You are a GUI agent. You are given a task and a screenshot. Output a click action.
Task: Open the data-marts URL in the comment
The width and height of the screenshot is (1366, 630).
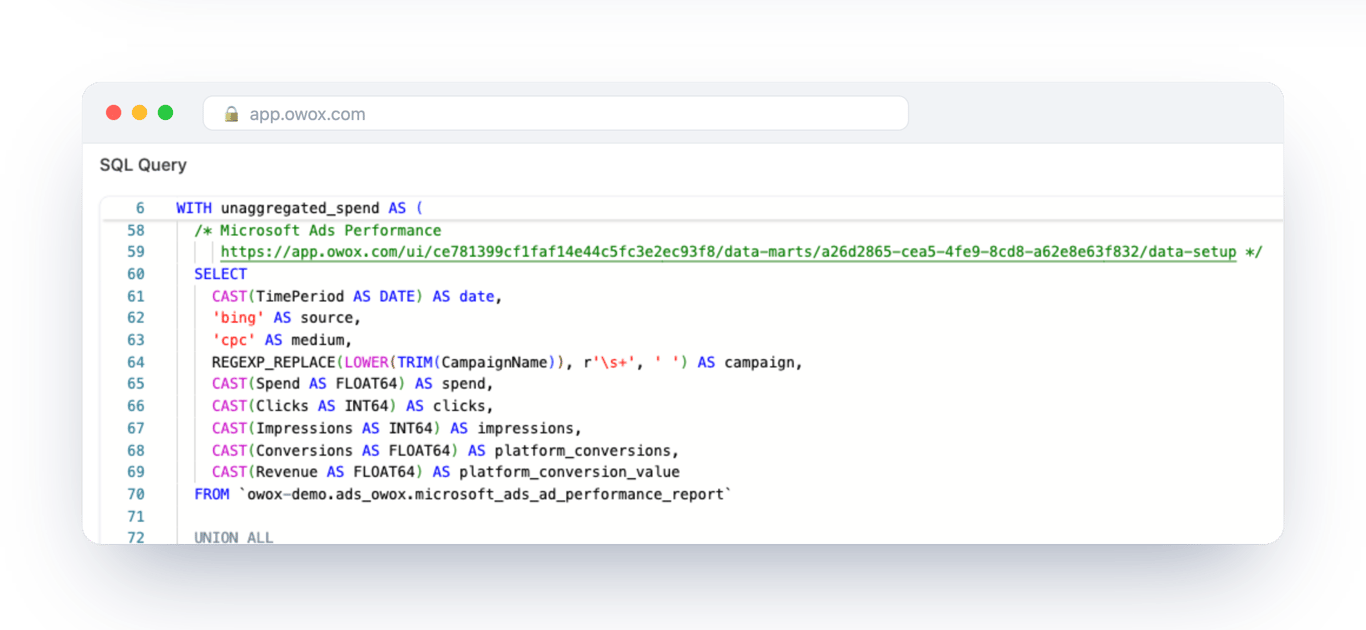coord(728,252)
